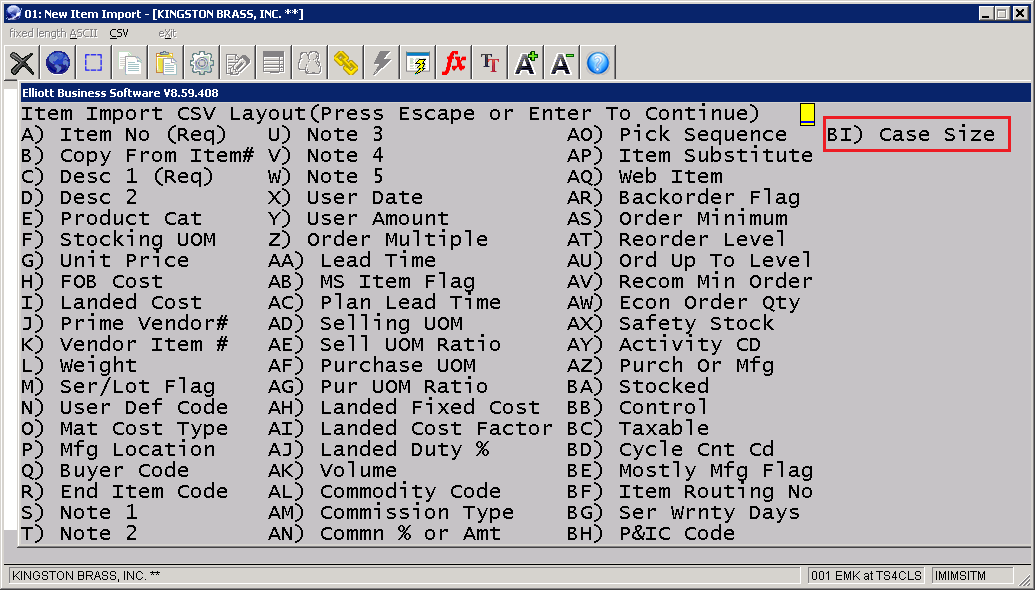This screenshot has width=1035, height=590.
Task: Click the Paste clipboard toolbar icon
Action: [x=166, y=63]
